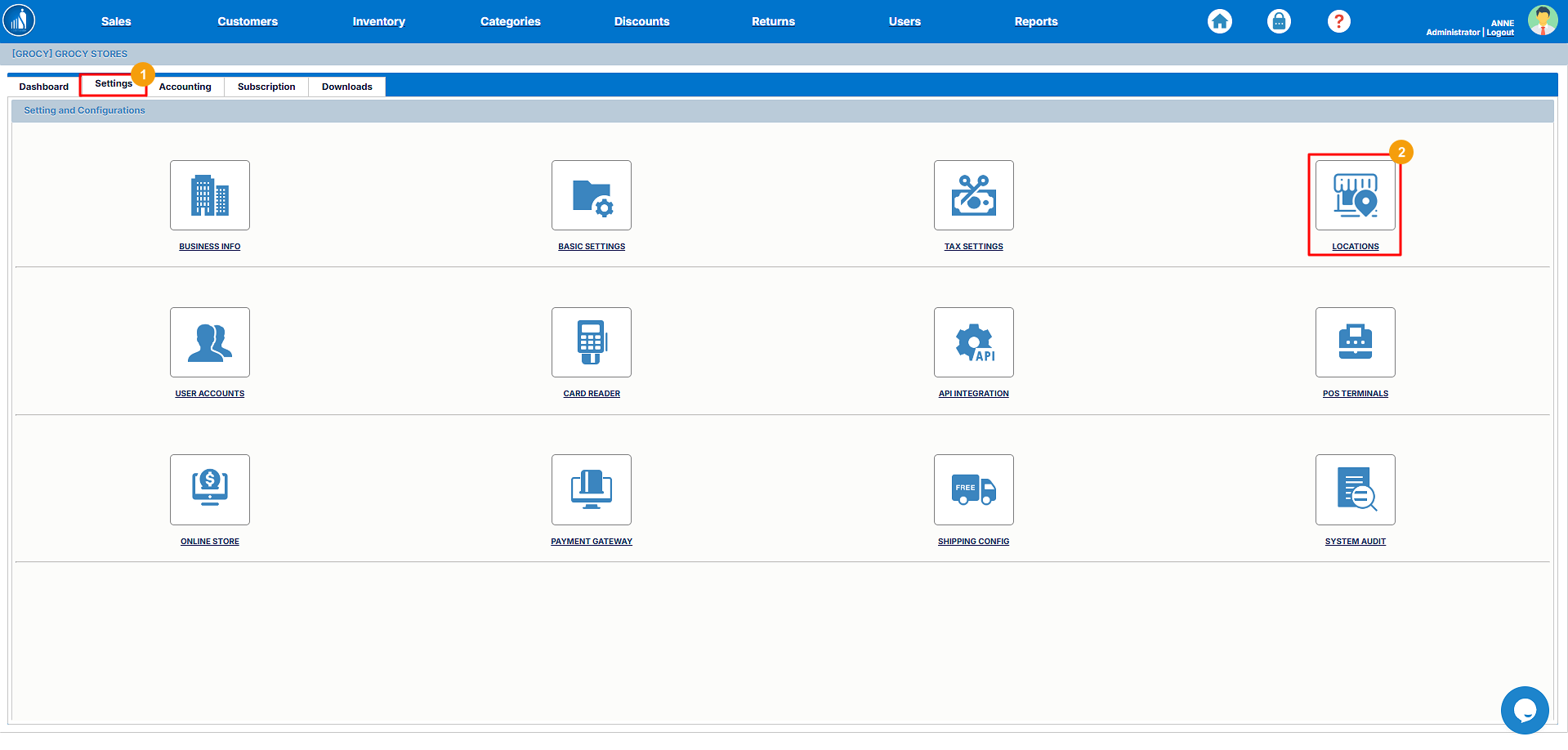1568x750 pixels.
Task: Open the POS Terminals icon
Action: click(1355, 342)
